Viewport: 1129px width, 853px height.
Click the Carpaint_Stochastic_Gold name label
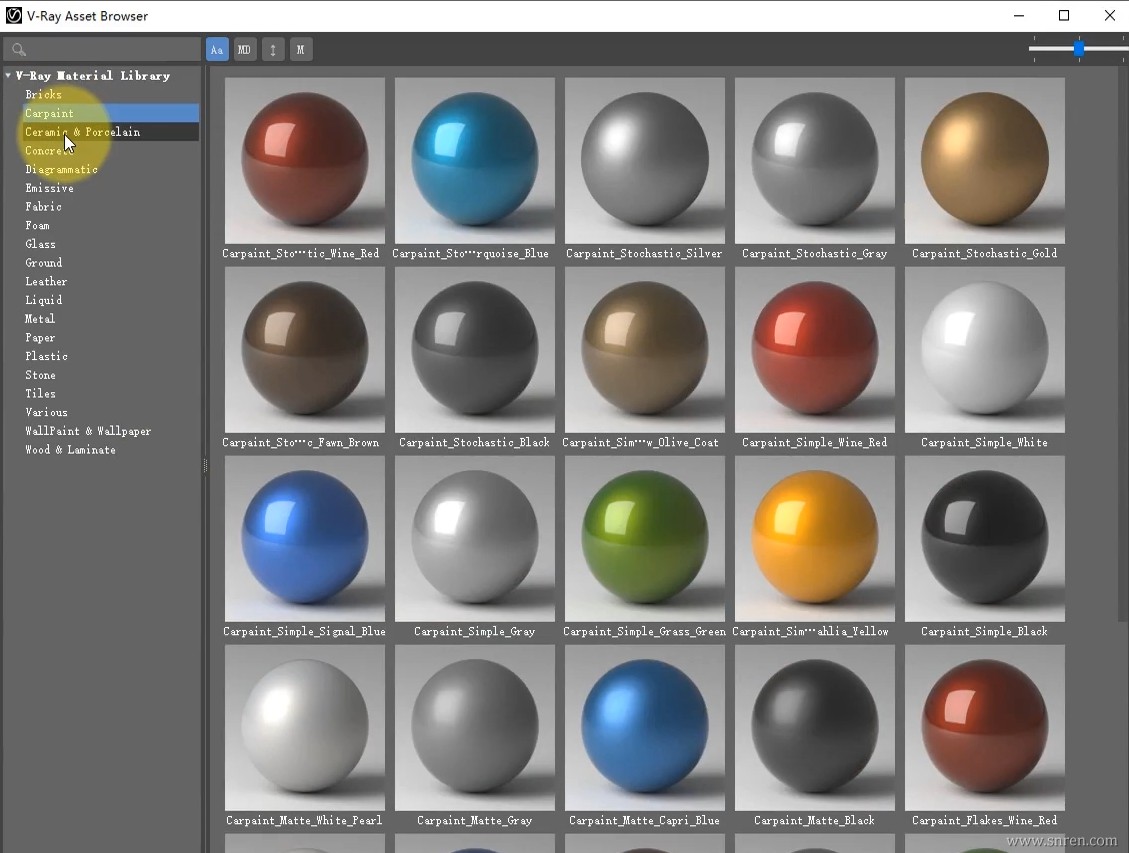[984, 253]
